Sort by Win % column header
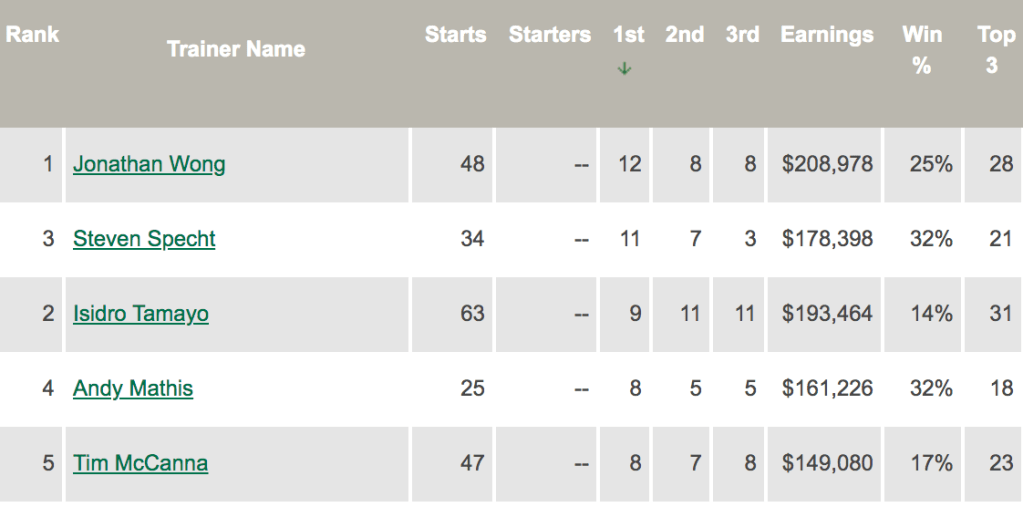The width and height of the screenshot is (1023, 507). 921,49
